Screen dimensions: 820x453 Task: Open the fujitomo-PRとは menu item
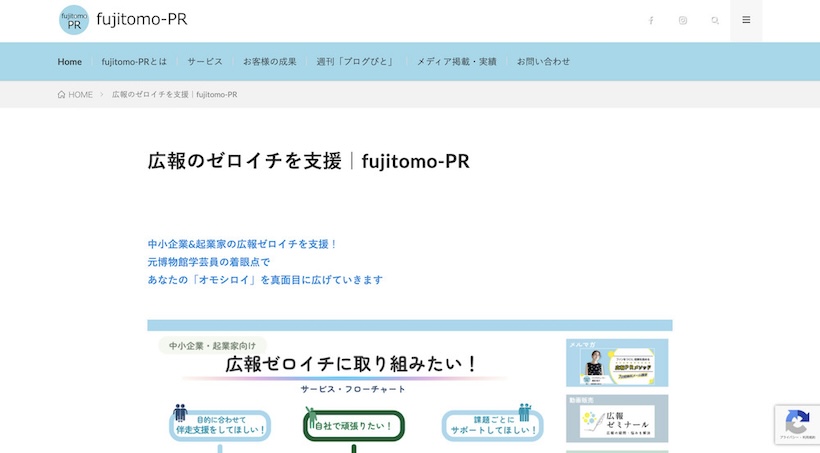pyautogui.click(x=134, y=62)
